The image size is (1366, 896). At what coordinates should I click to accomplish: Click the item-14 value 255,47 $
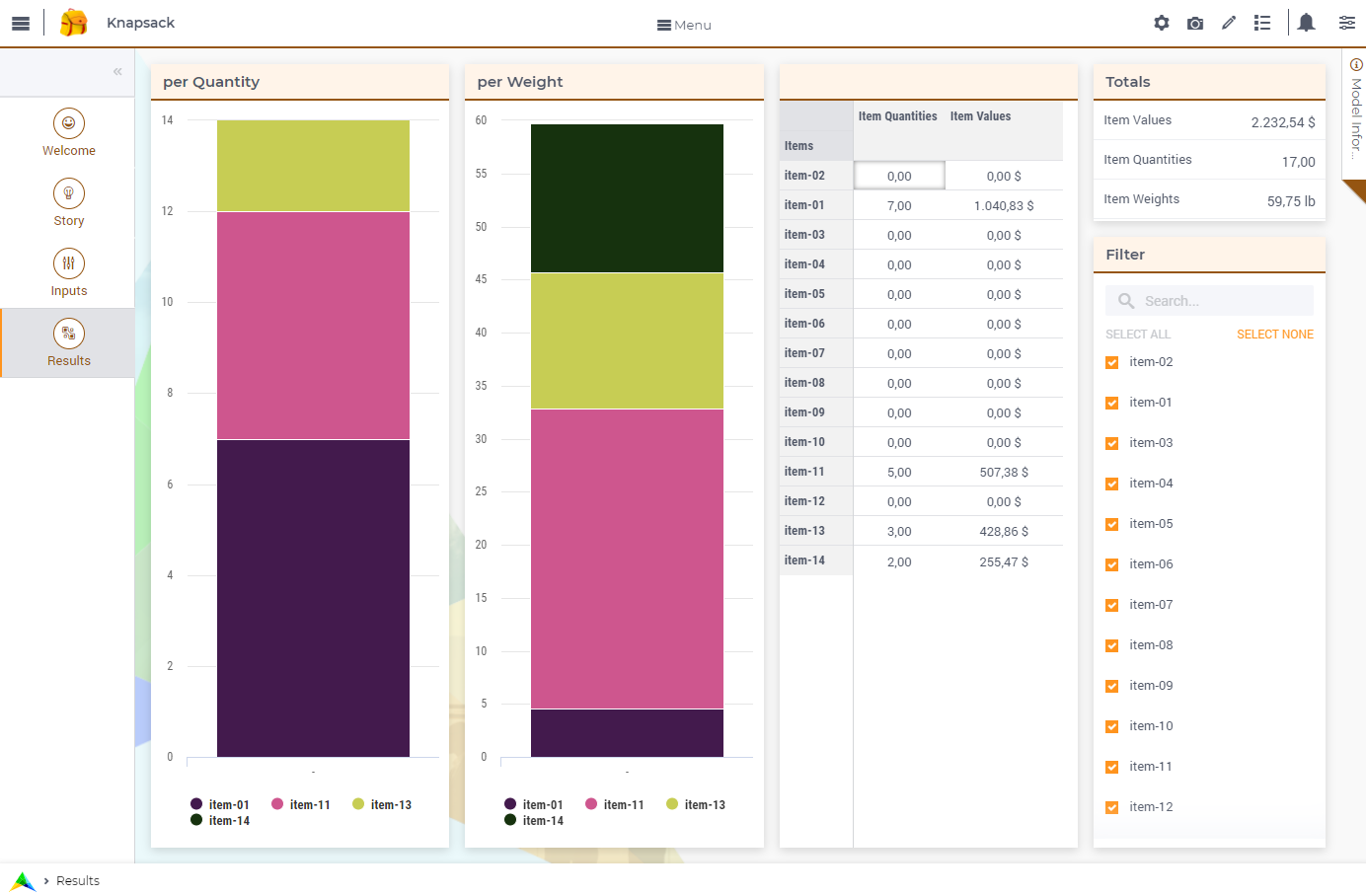(x=1004, y=561)
